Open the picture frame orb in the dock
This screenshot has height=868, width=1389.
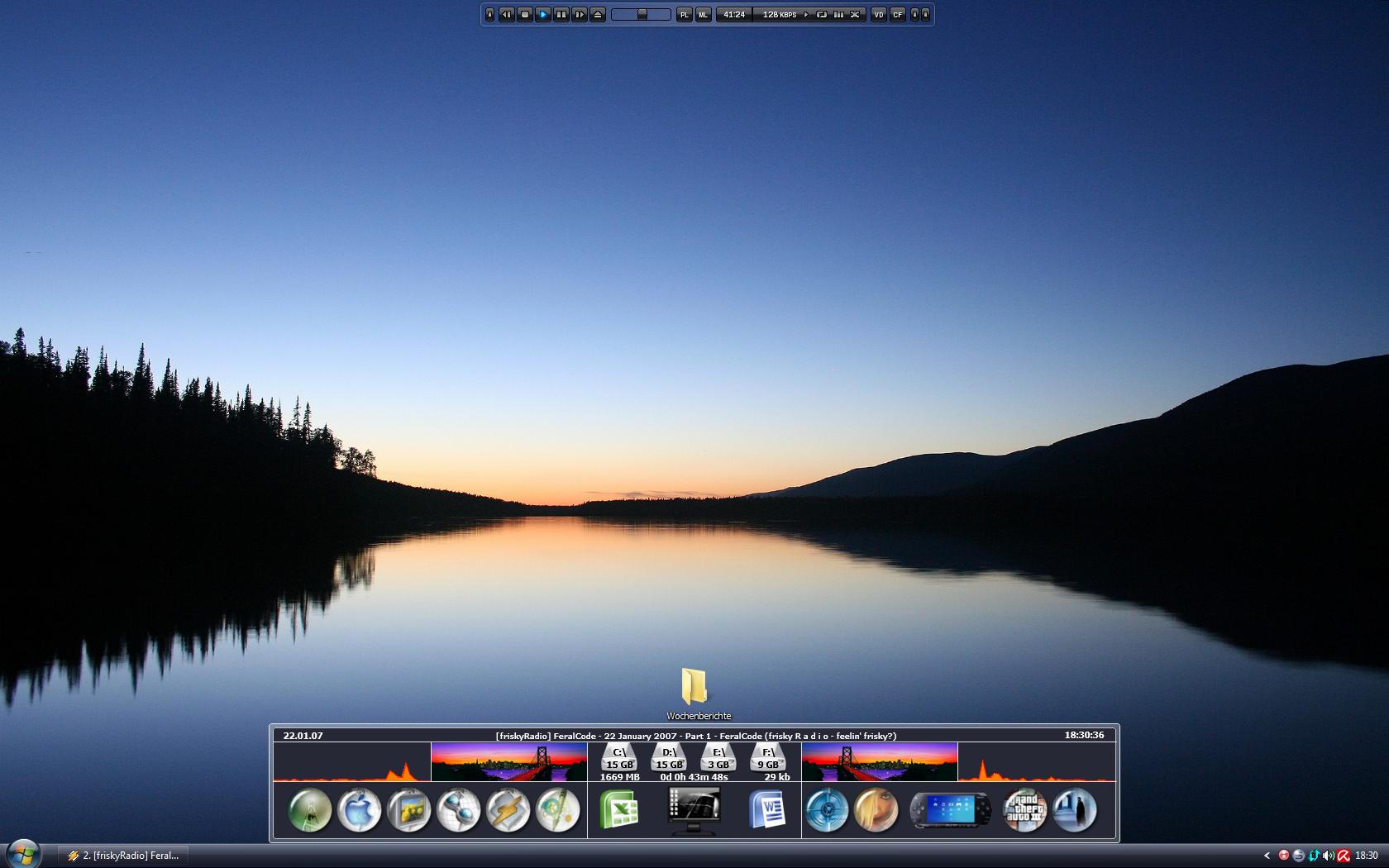pos(408,809)
